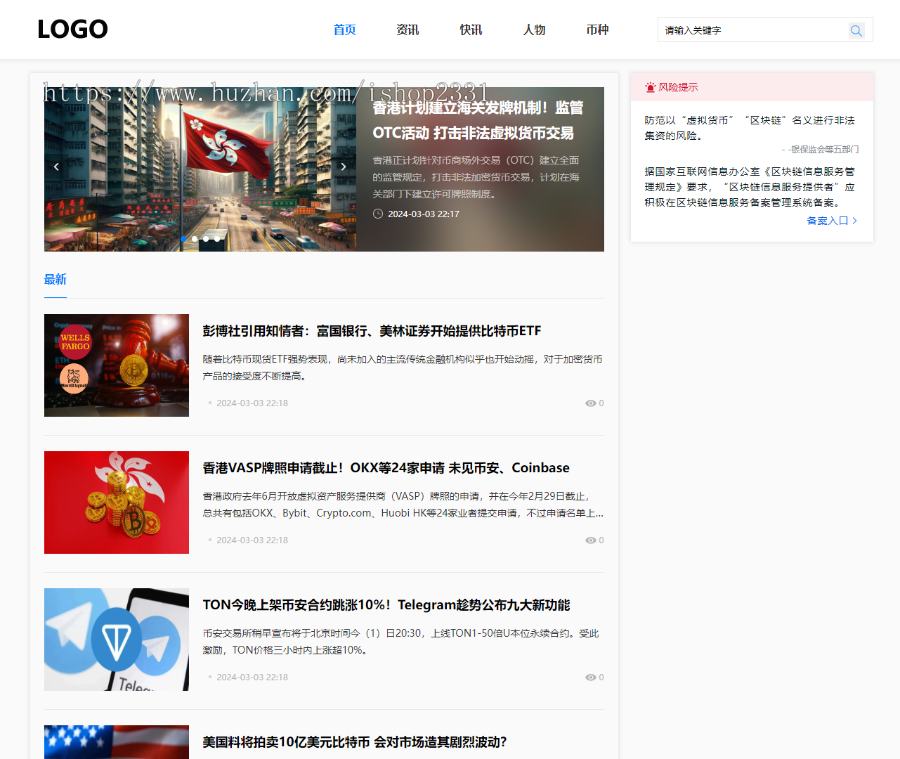Go to the 快讯 menu item
The image size is (900, 759).
[471, 30]
